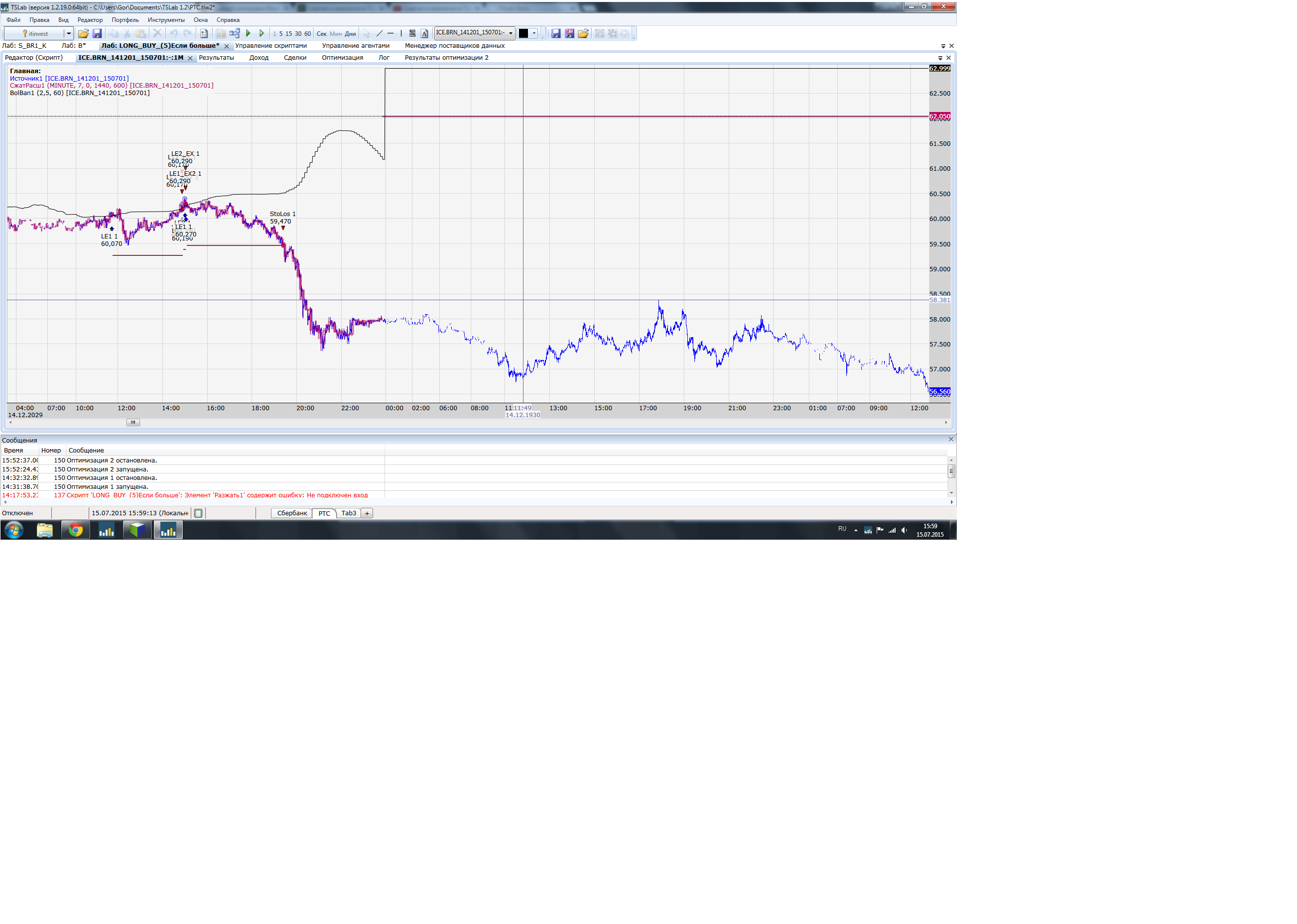Toggle the Дни interval mode

coord(350,33)
